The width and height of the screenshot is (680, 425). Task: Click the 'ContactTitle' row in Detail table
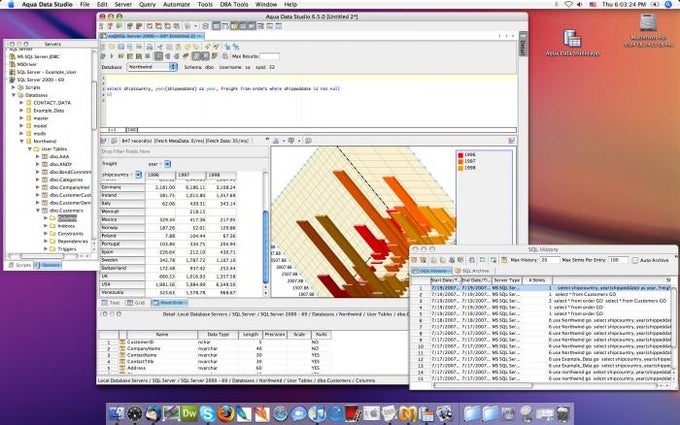(x=215, y=362)
